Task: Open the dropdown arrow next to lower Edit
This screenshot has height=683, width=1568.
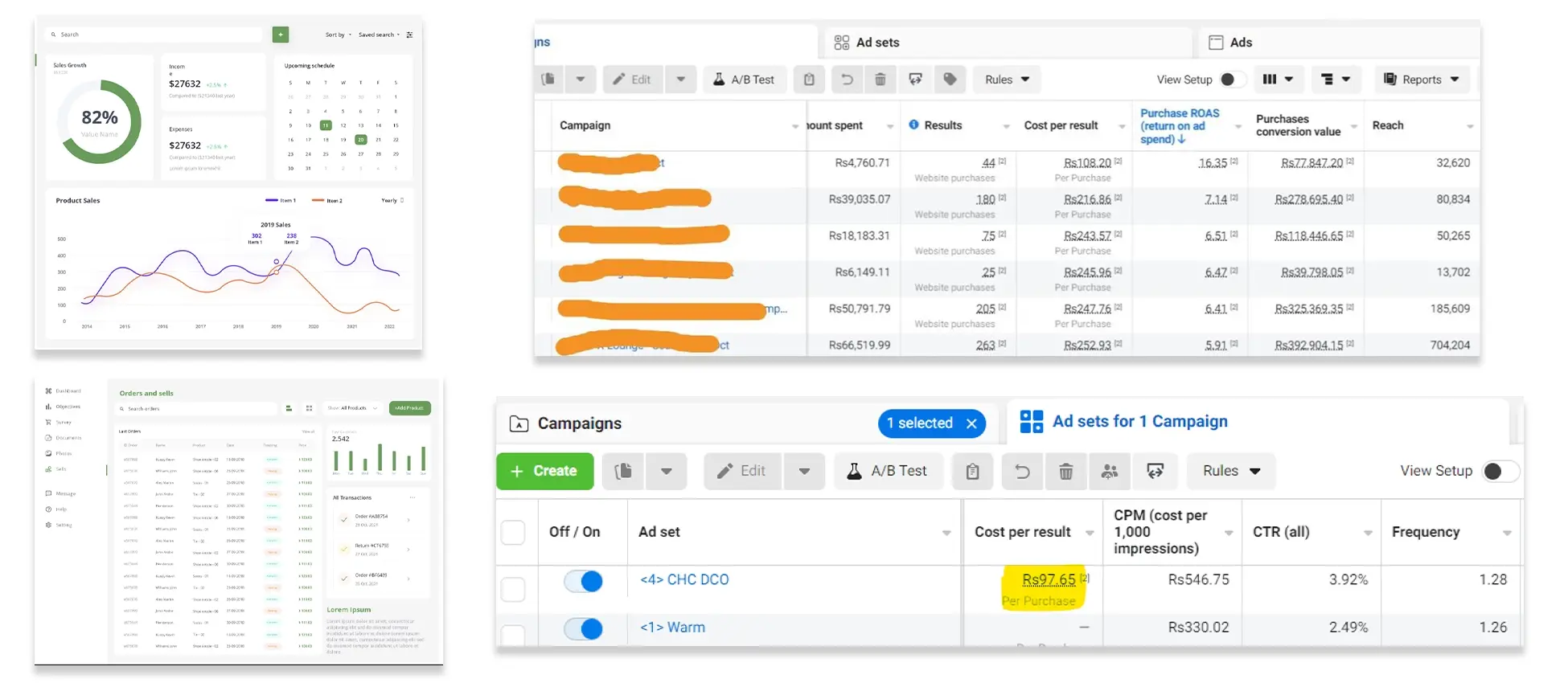Action: (803, 472)
